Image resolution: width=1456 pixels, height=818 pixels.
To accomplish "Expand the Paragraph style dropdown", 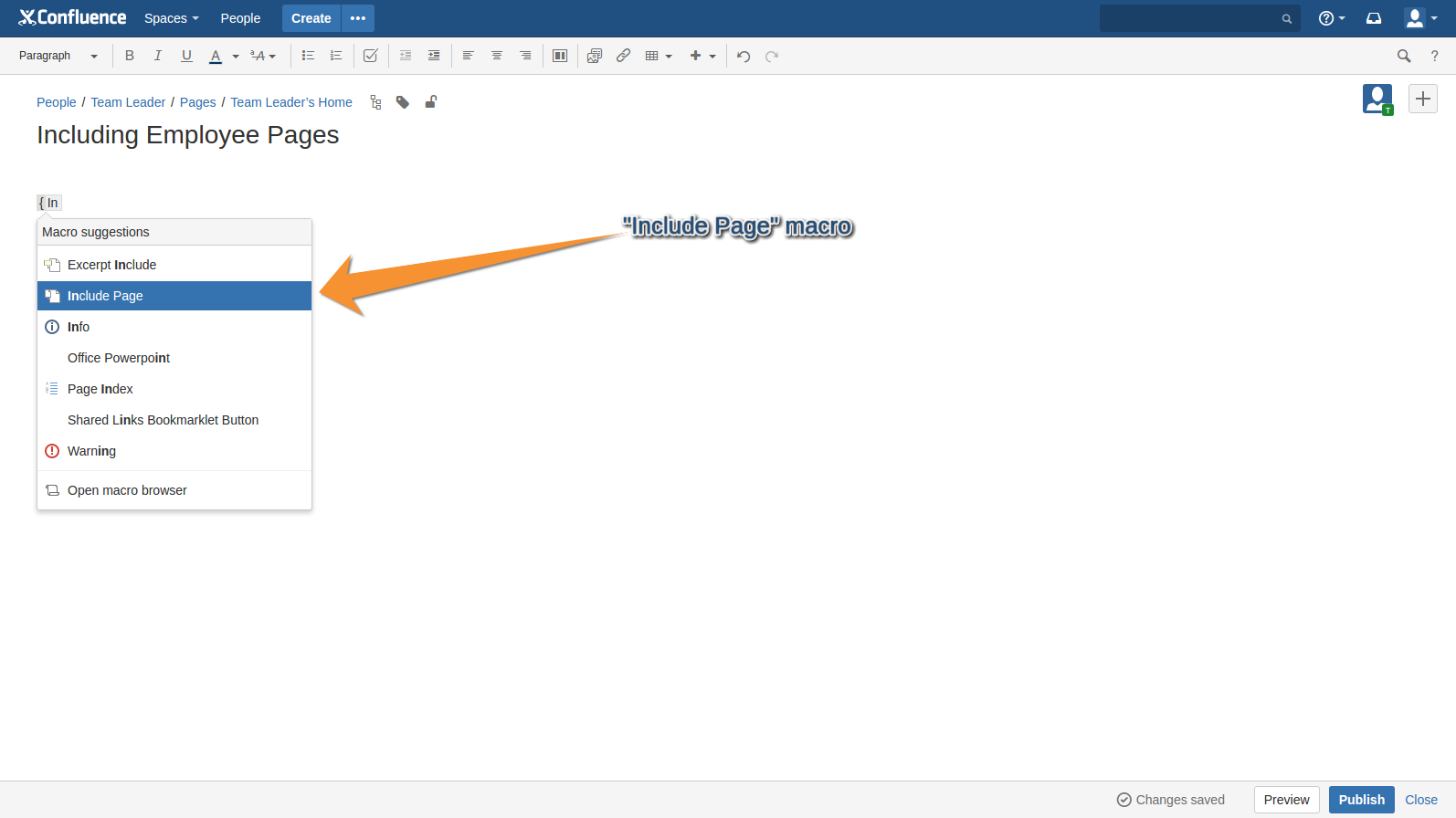I will 58,56.
